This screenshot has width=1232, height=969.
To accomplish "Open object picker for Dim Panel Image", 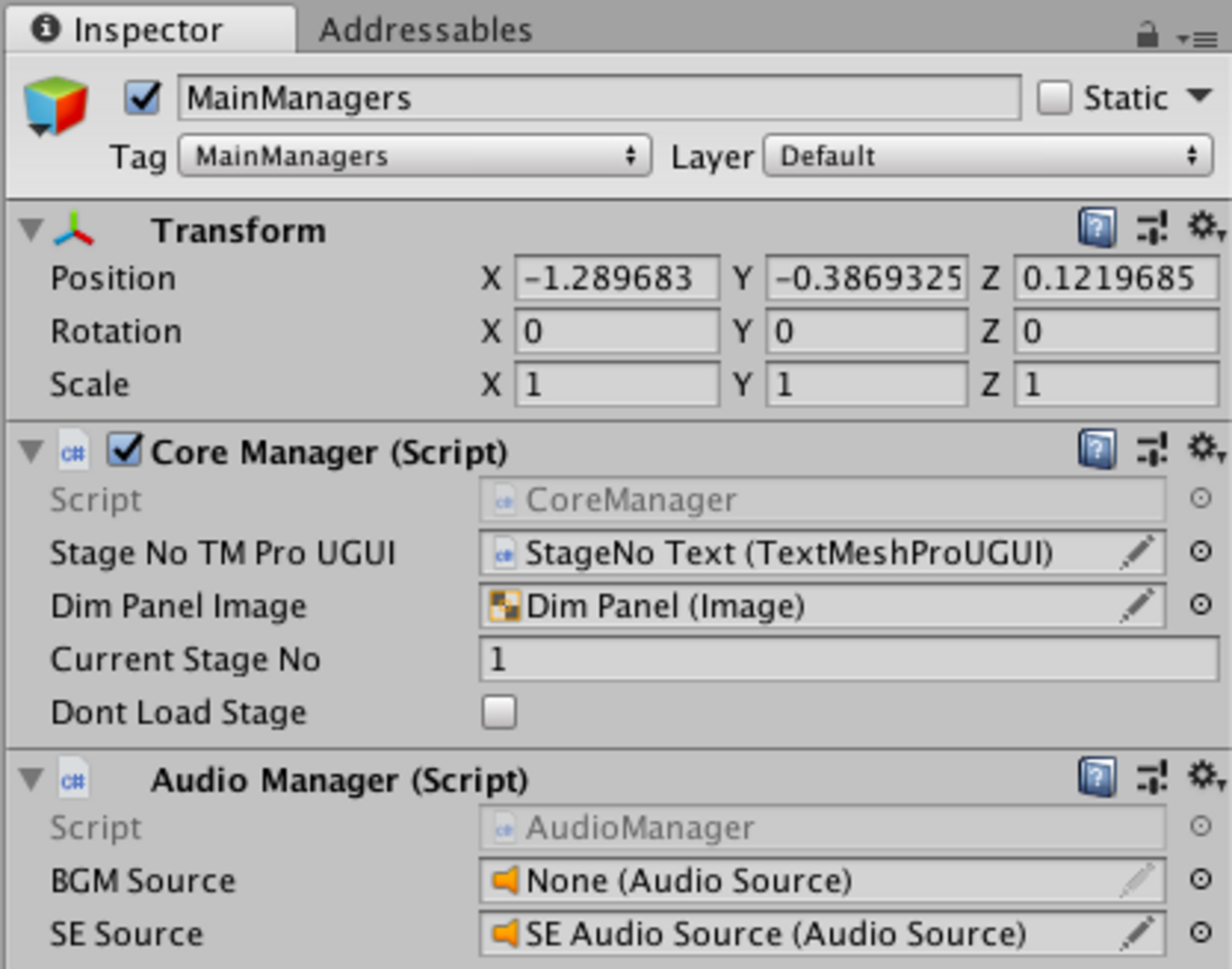I will (x=1201, y=605).
